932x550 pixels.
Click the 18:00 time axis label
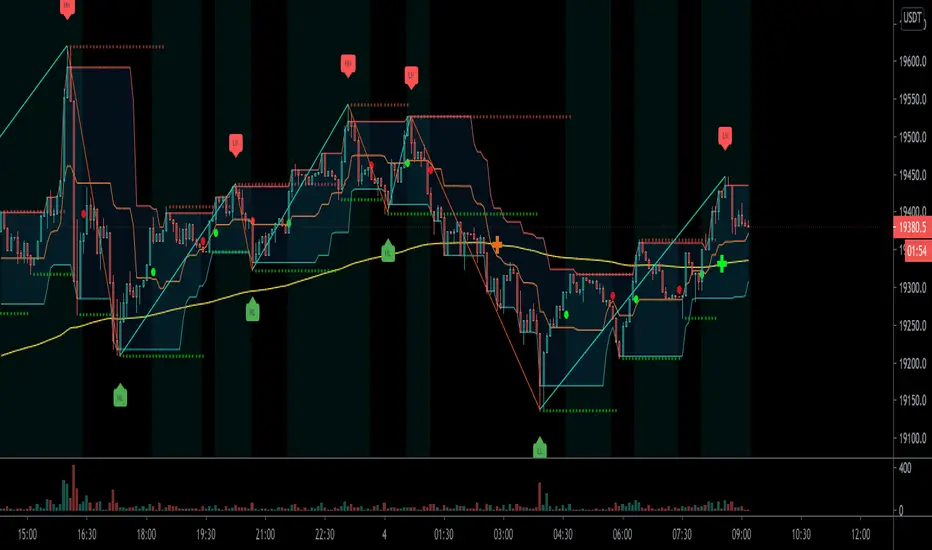(x=146, y=535)
